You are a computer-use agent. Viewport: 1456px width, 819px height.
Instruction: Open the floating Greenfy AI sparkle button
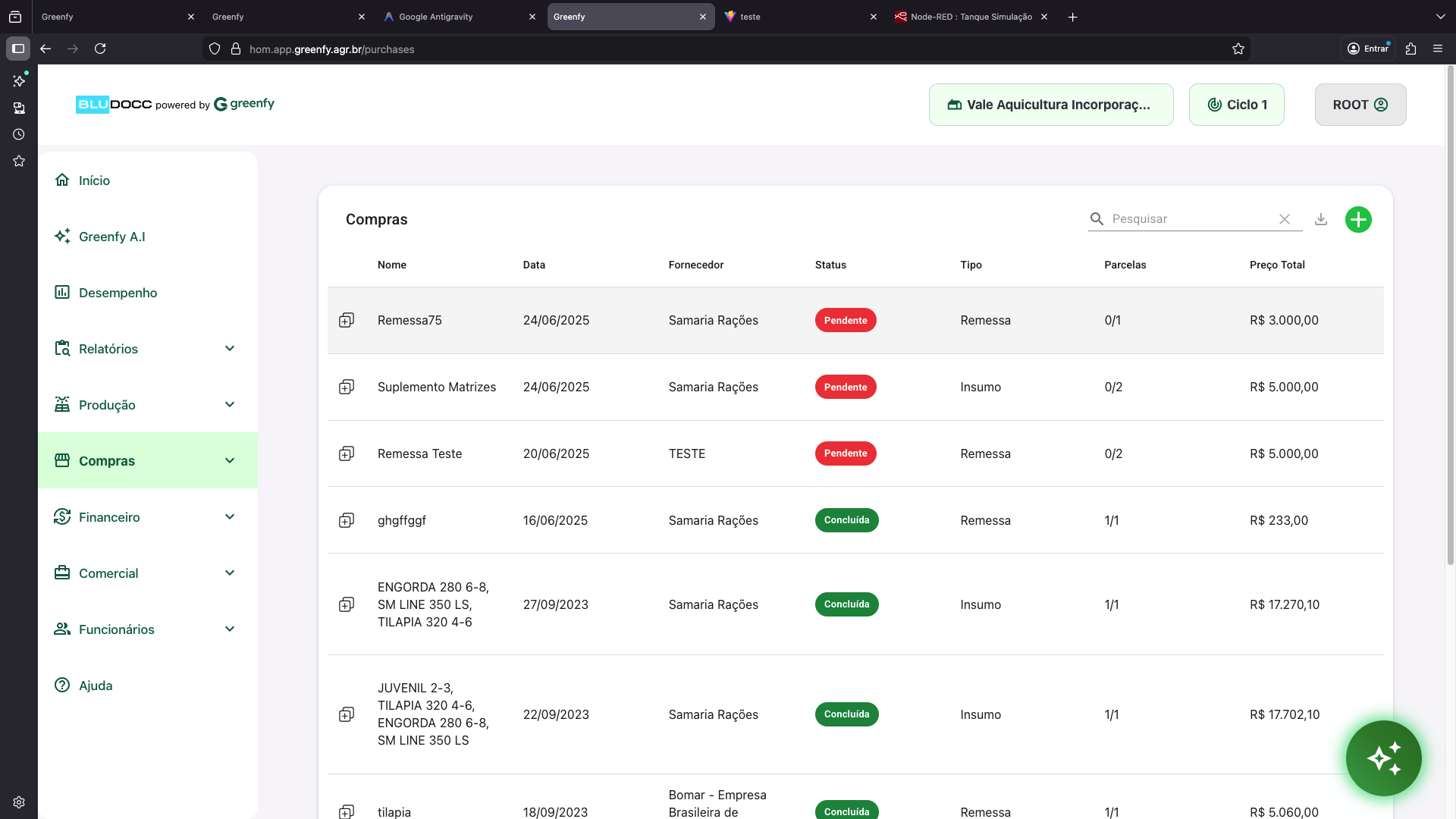tap(1383, 758)
